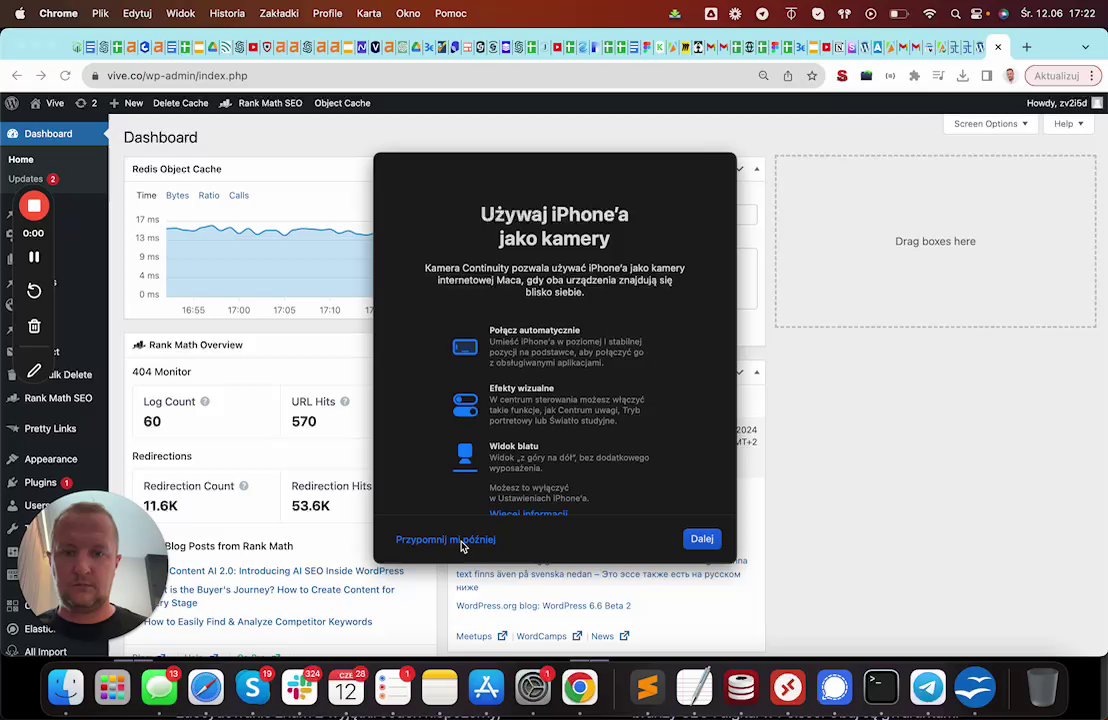Open Competitor Keywords blog post link
Image resolution: width=1108 pixels, height=720 pixels.
pos(258,622)
